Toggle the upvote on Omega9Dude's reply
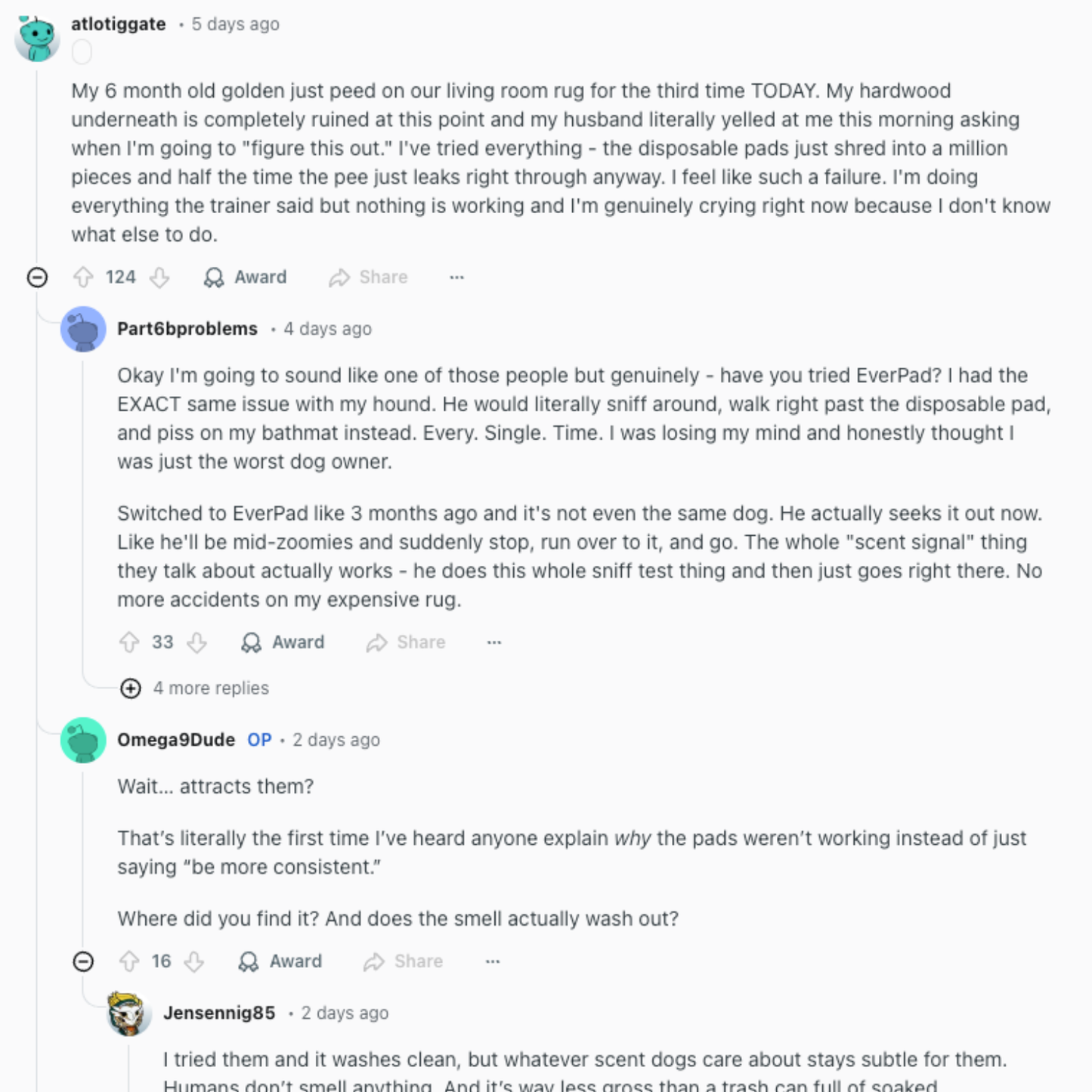The image size is (1092, 1092). [x=129, y=961]
